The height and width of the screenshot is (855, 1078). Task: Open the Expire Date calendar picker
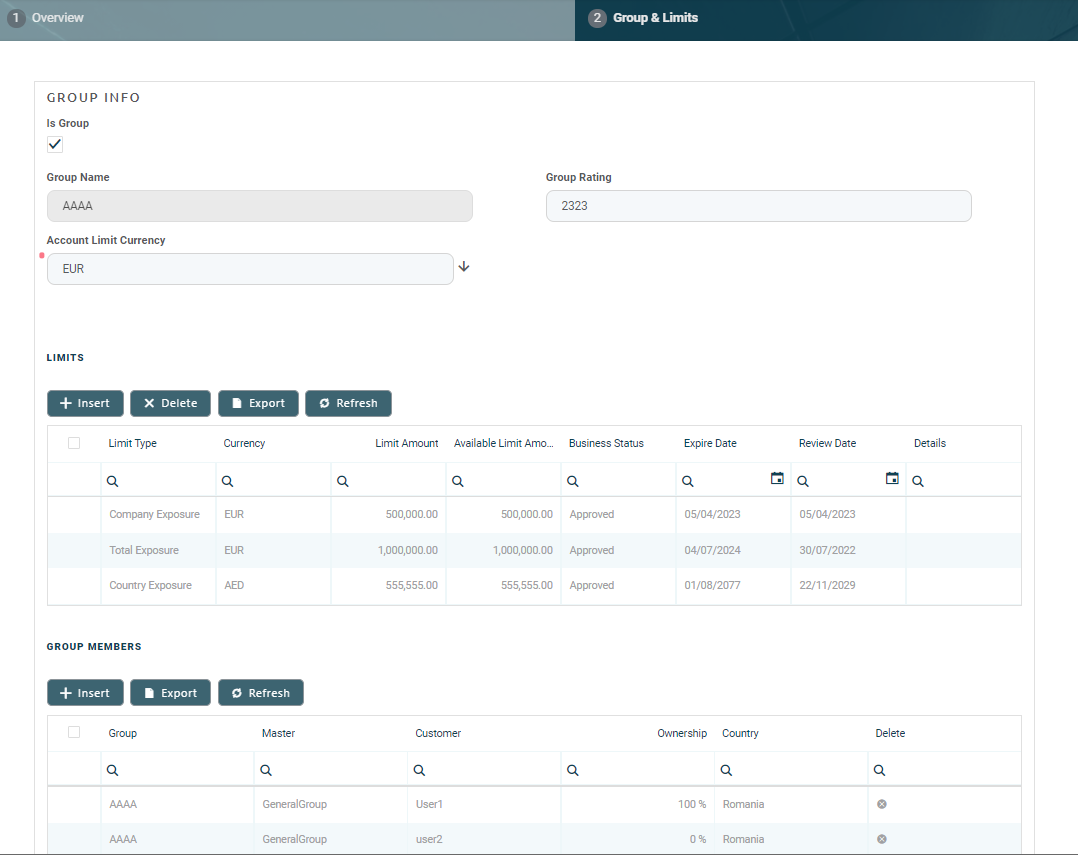click(777, 479)
